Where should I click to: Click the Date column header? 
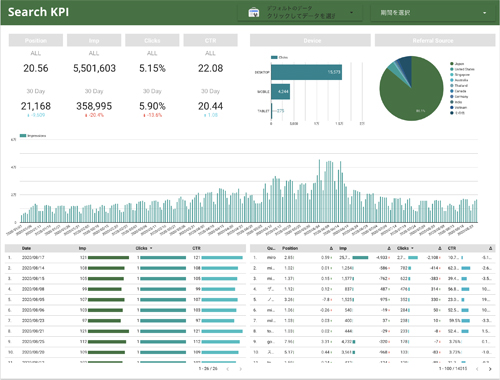pos(26,248)
